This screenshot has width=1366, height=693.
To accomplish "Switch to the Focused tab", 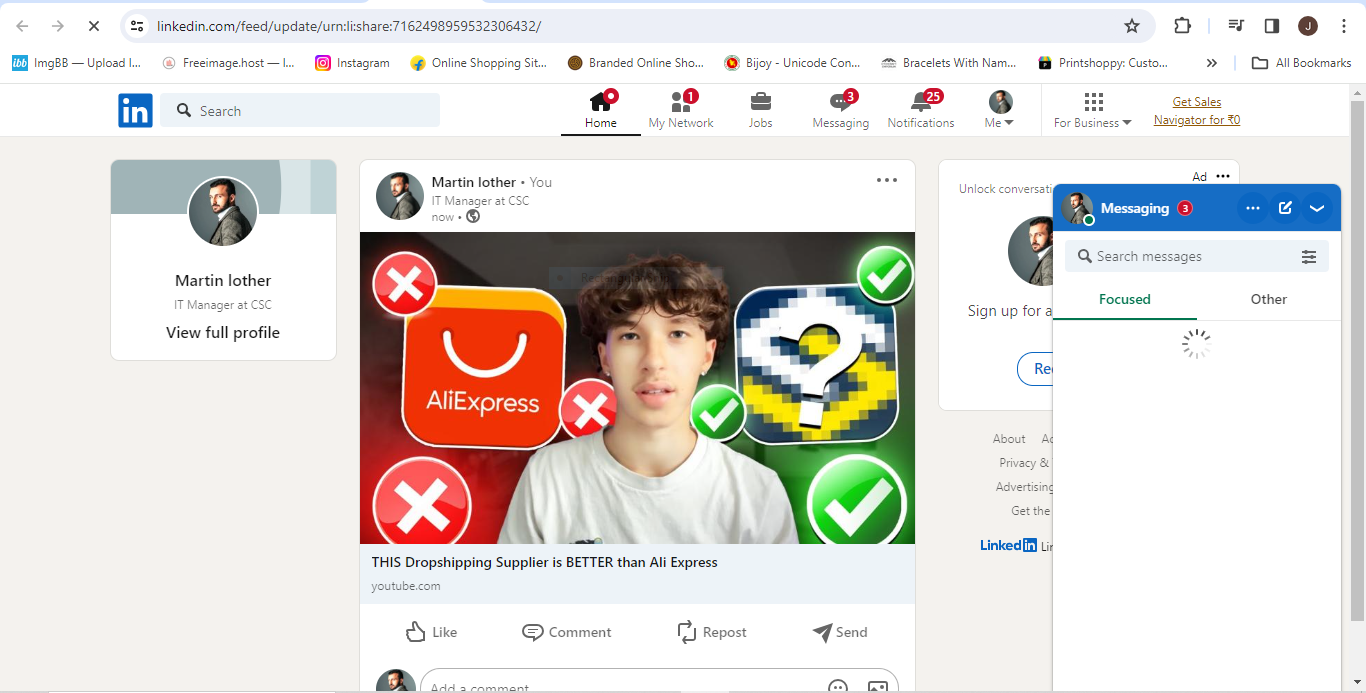I will click(x=1125, y=299).
